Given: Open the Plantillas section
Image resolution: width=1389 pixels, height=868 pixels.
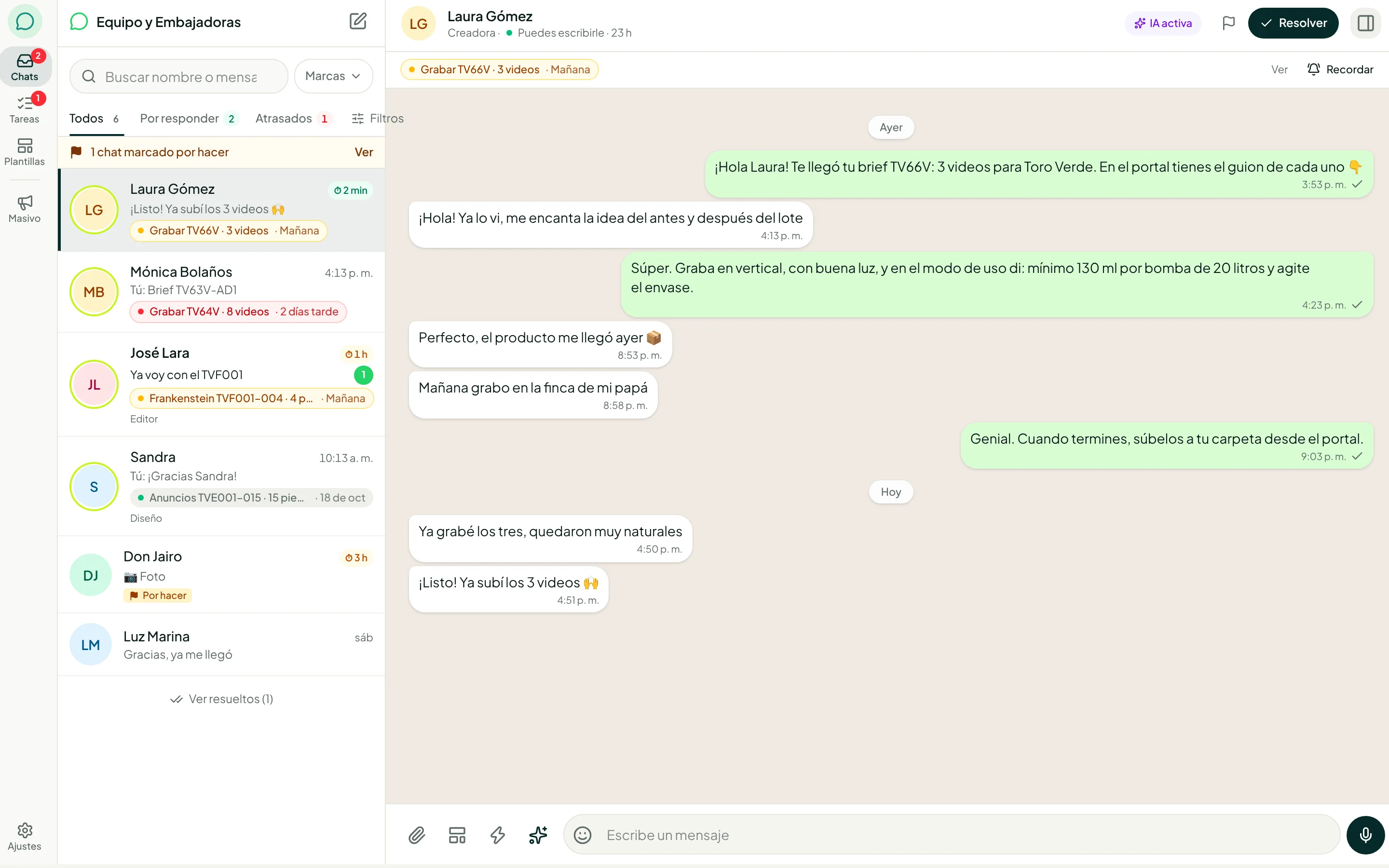Looking at the screenshot, I should point(25,151).
